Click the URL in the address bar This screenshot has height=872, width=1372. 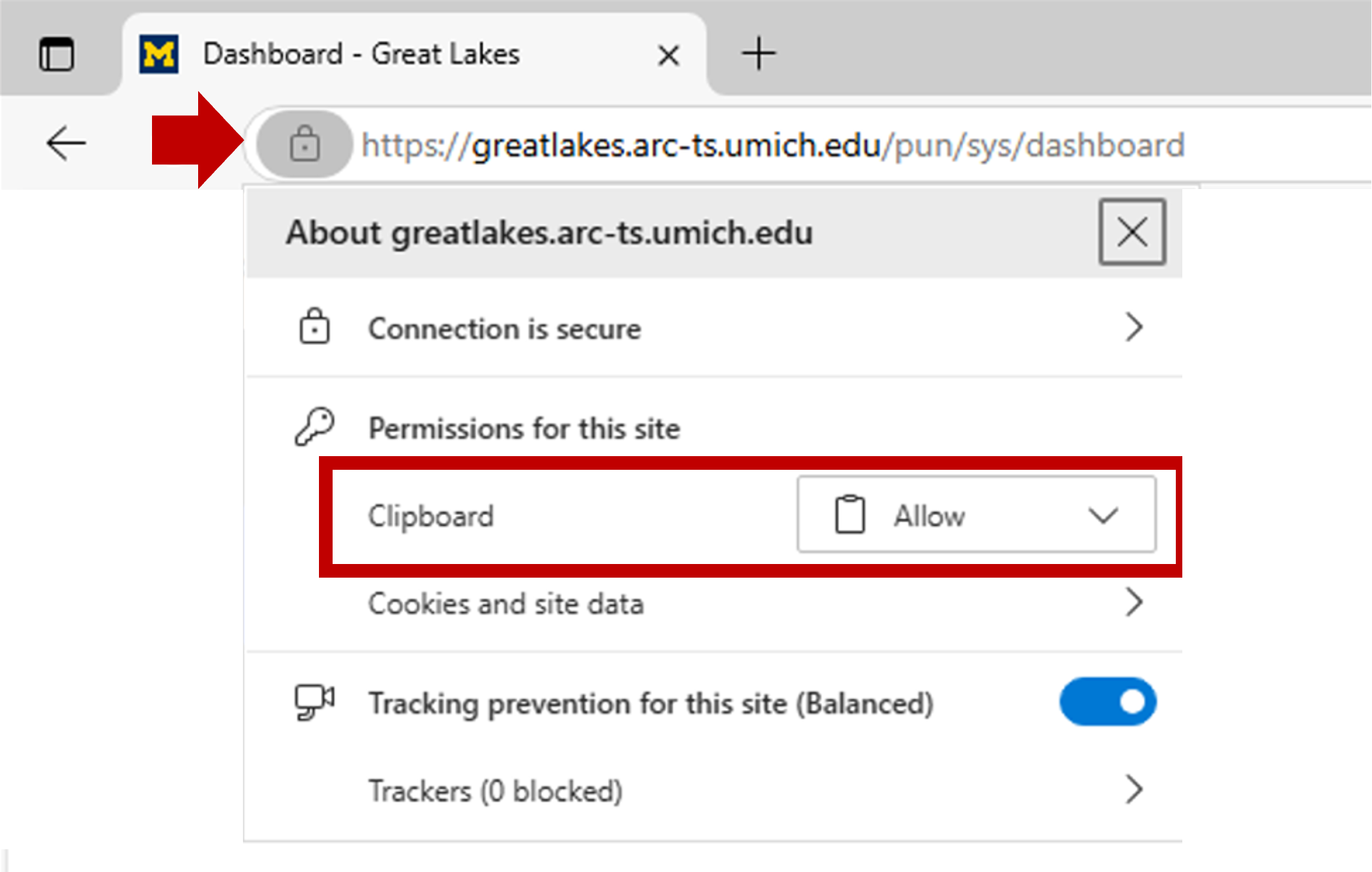coord(773,145)
